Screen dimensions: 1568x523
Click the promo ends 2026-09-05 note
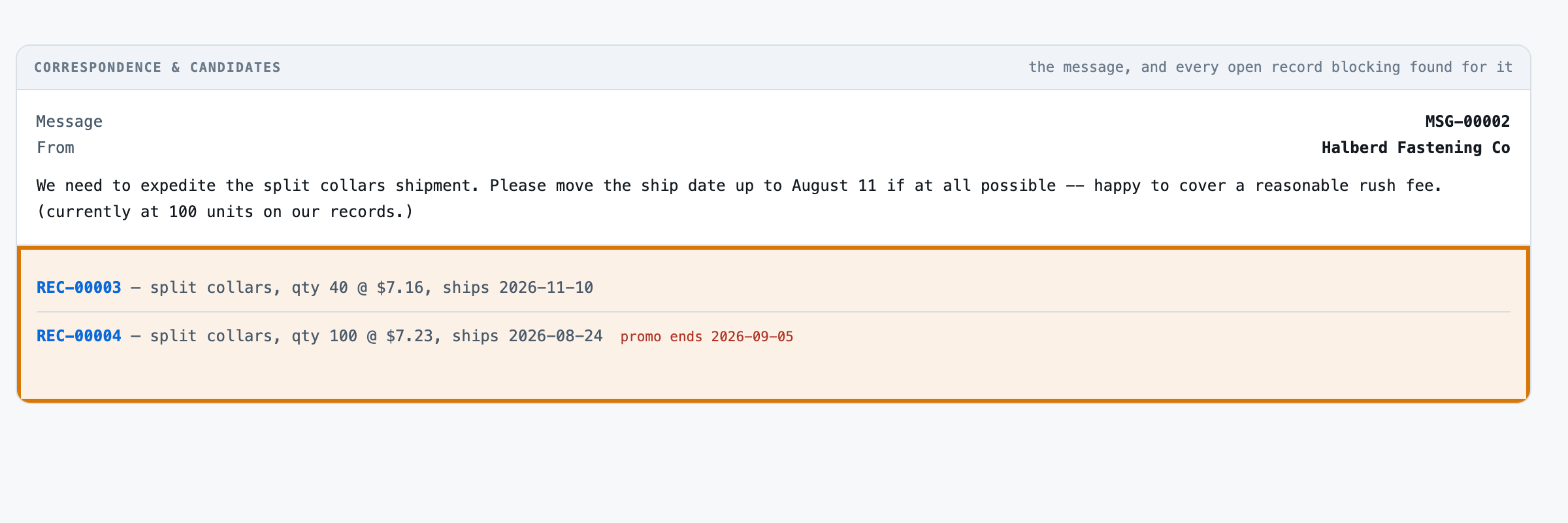point(707,337)
